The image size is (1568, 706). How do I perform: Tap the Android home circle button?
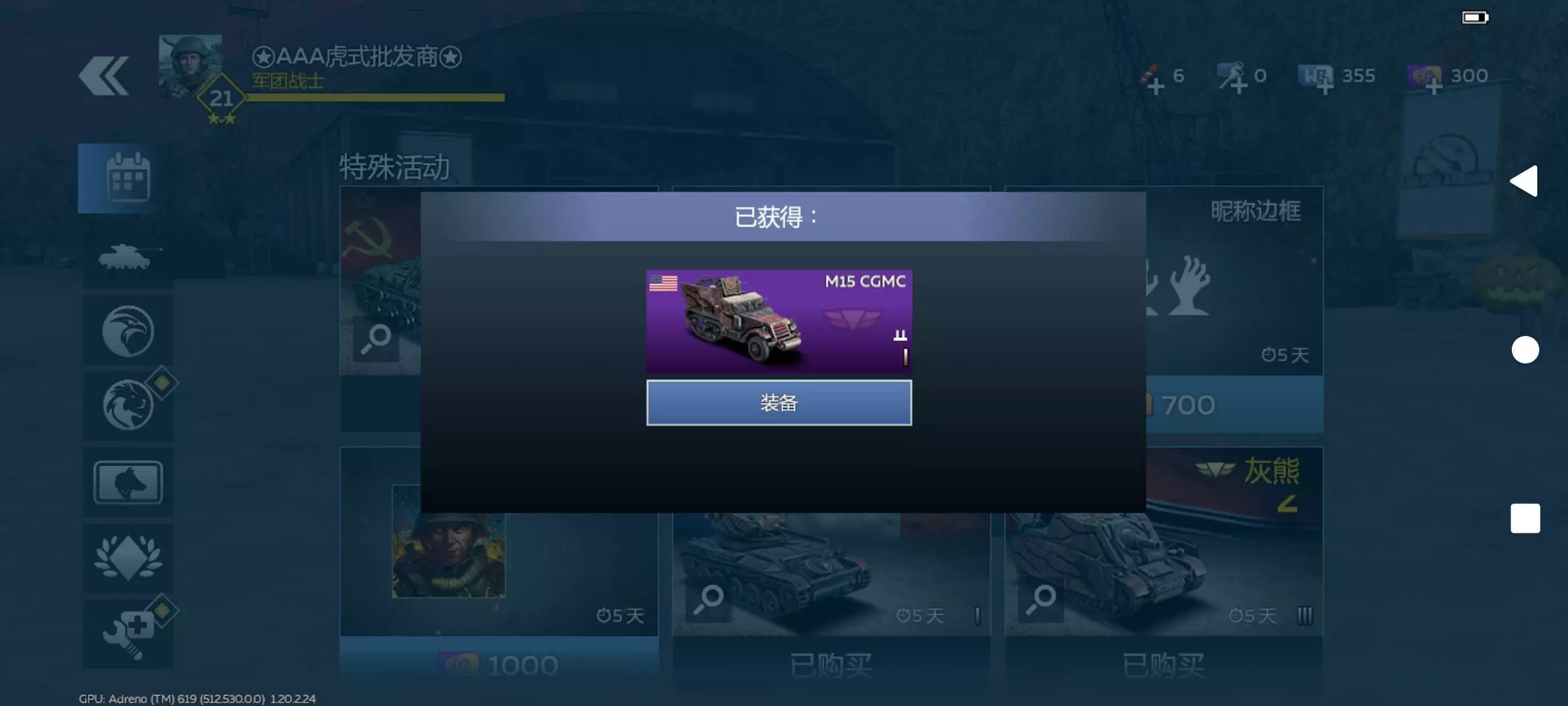click(1525, 350)
